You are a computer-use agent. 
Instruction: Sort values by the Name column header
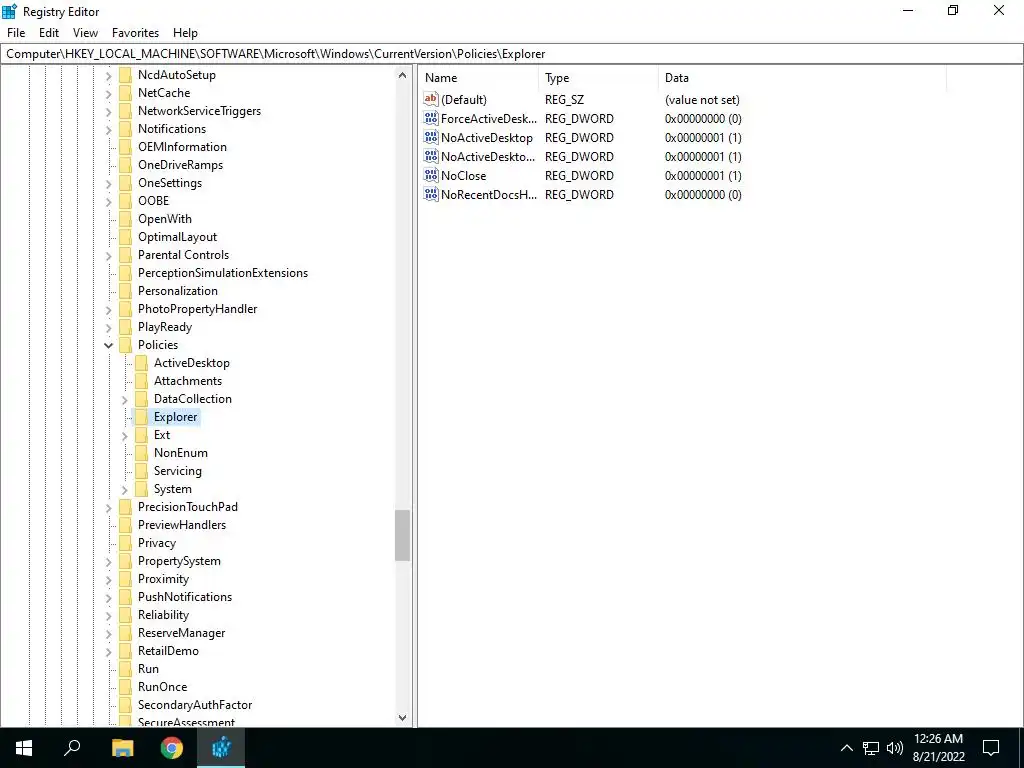[479, 78]
